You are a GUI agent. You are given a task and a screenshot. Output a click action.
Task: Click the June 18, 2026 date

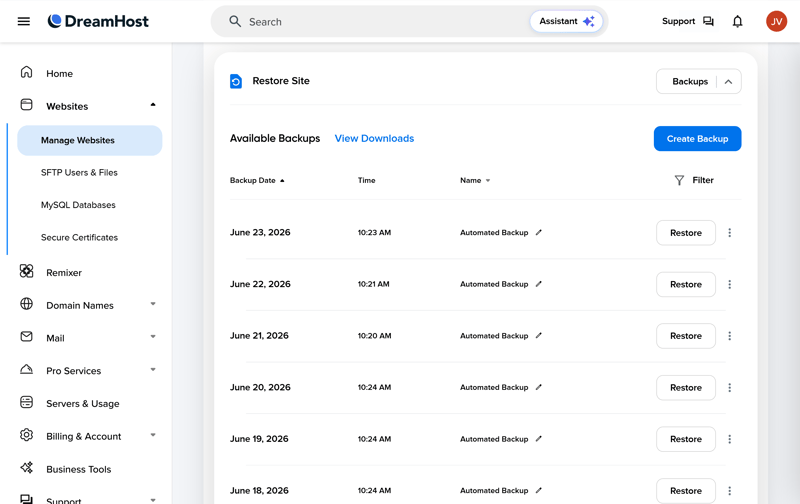[x=259, y=491]
